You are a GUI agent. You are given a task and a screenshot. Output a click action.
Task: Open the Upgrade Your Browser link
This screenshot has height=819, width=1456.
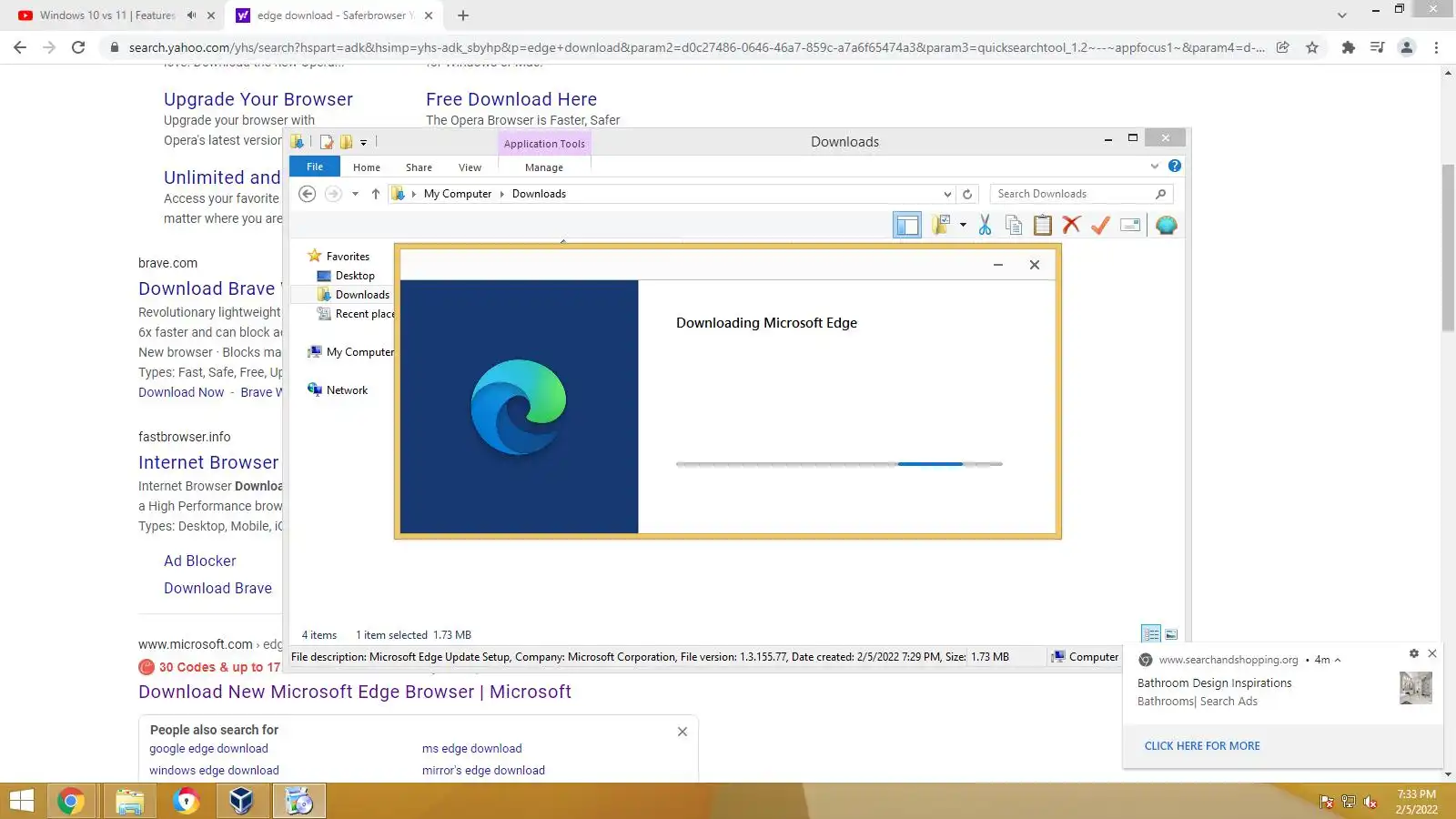pyautogui.click(x=258, y=99)
